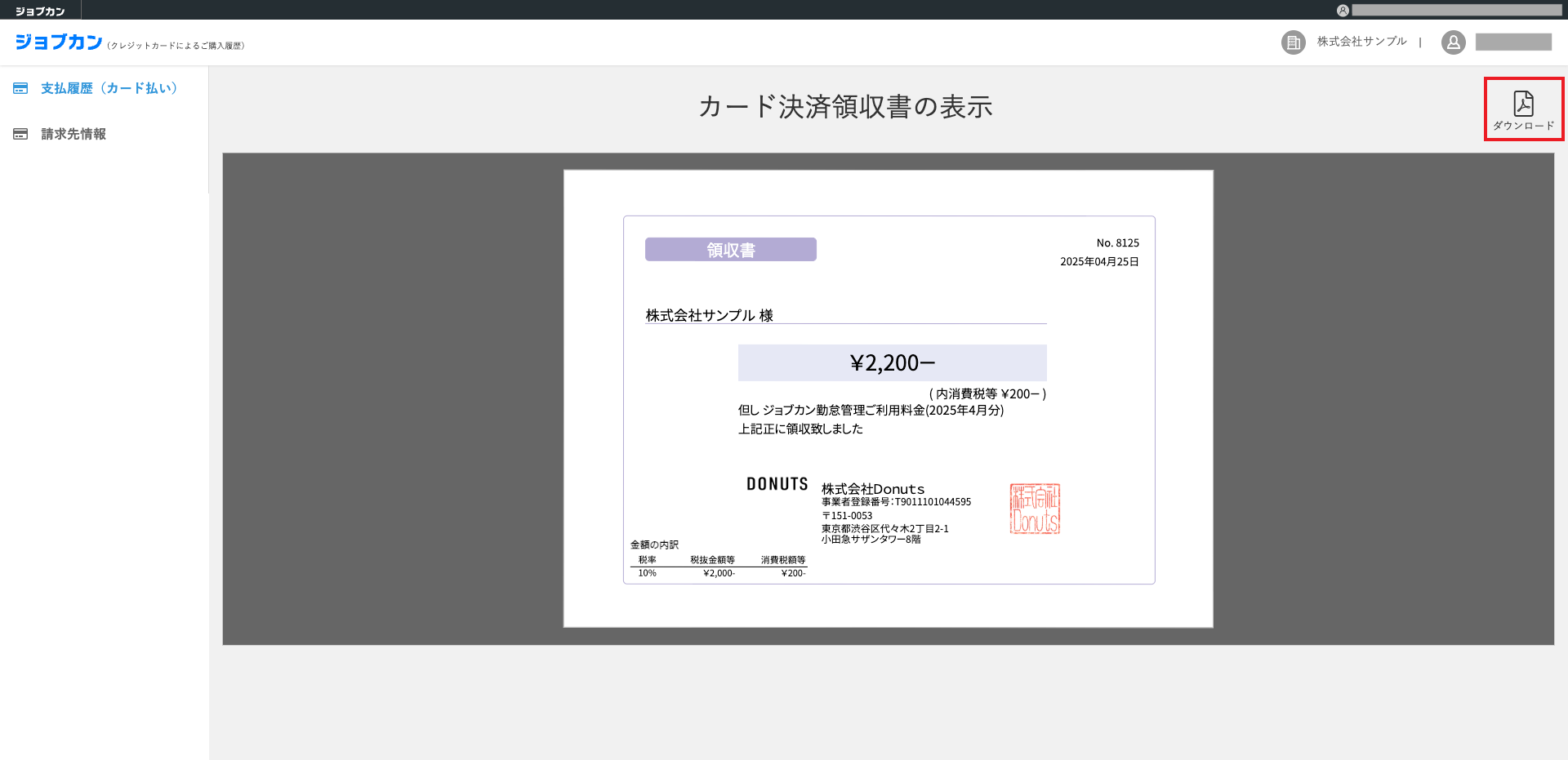Click the red Donuts company seal stamp
The height and width of the screenshot is (760, 1568).
click(x=1035, y=509)
